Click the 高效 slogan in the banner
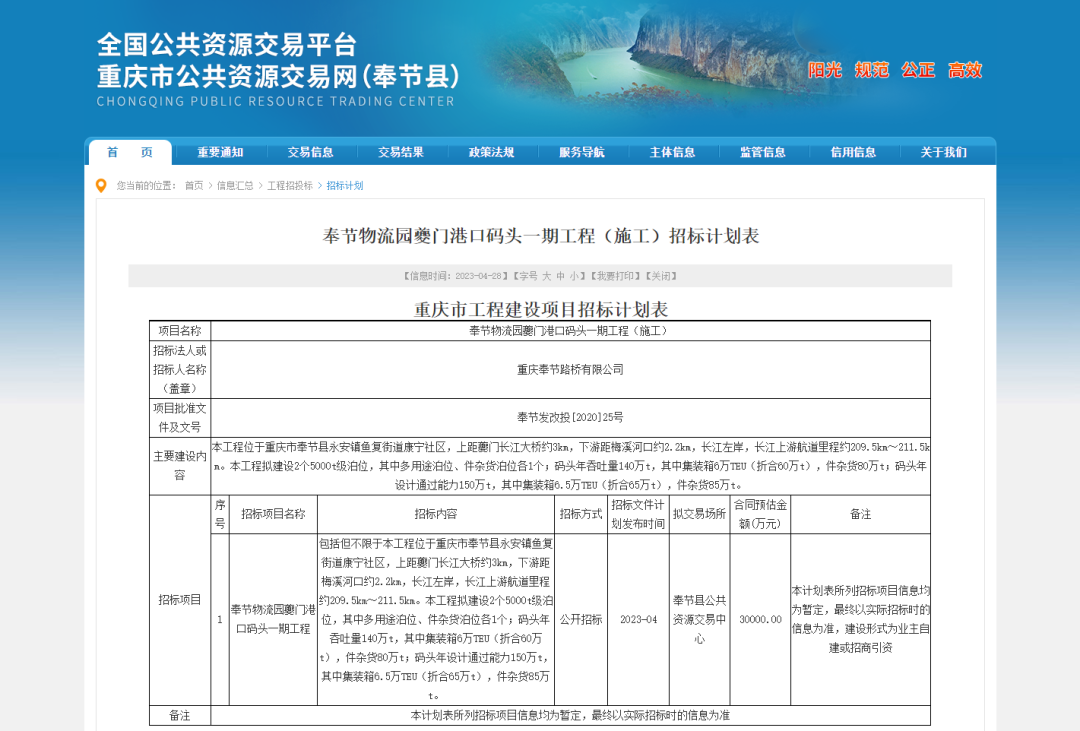This screenshot has height=731, width=1080. click(x=965, y=70)
